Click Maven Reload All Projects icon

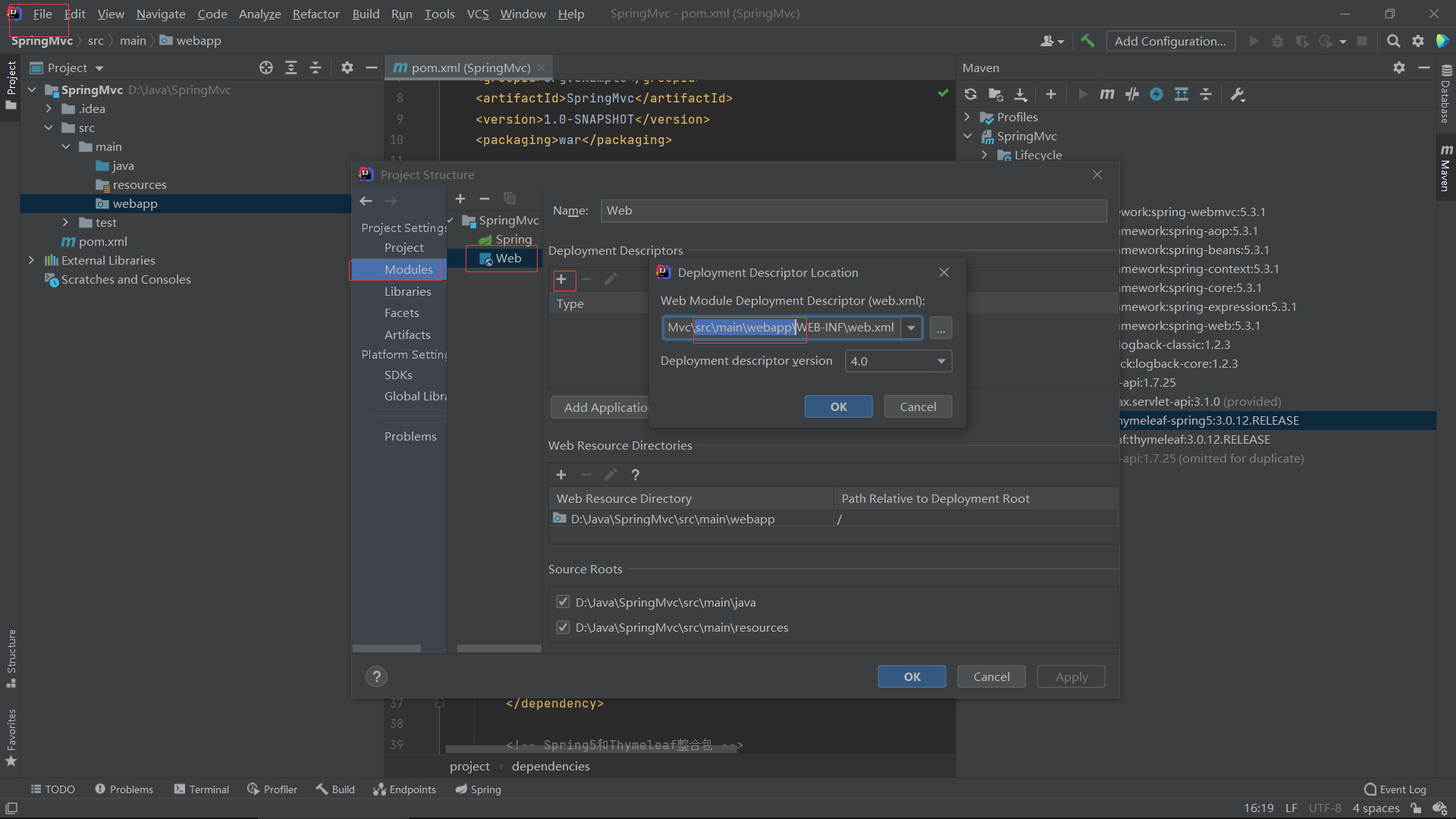pyautogui.click(x=971, y=94)
